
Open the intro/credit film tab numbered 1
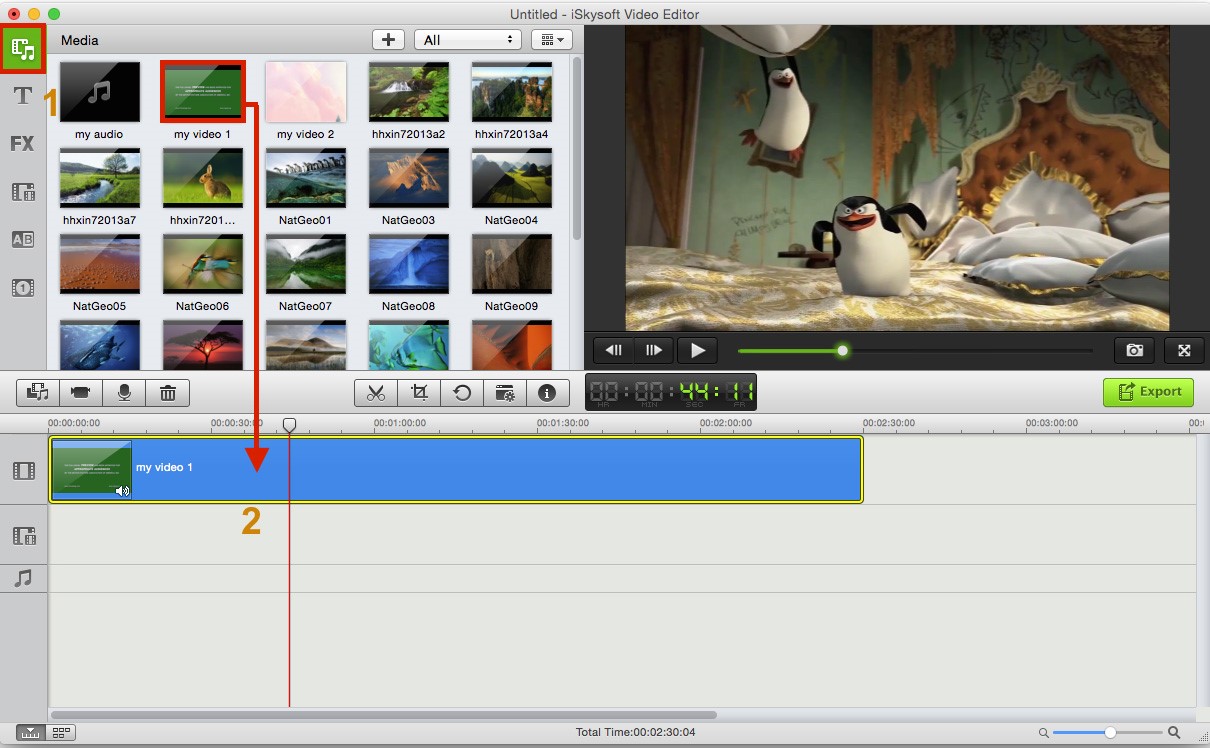pos(22,288)
